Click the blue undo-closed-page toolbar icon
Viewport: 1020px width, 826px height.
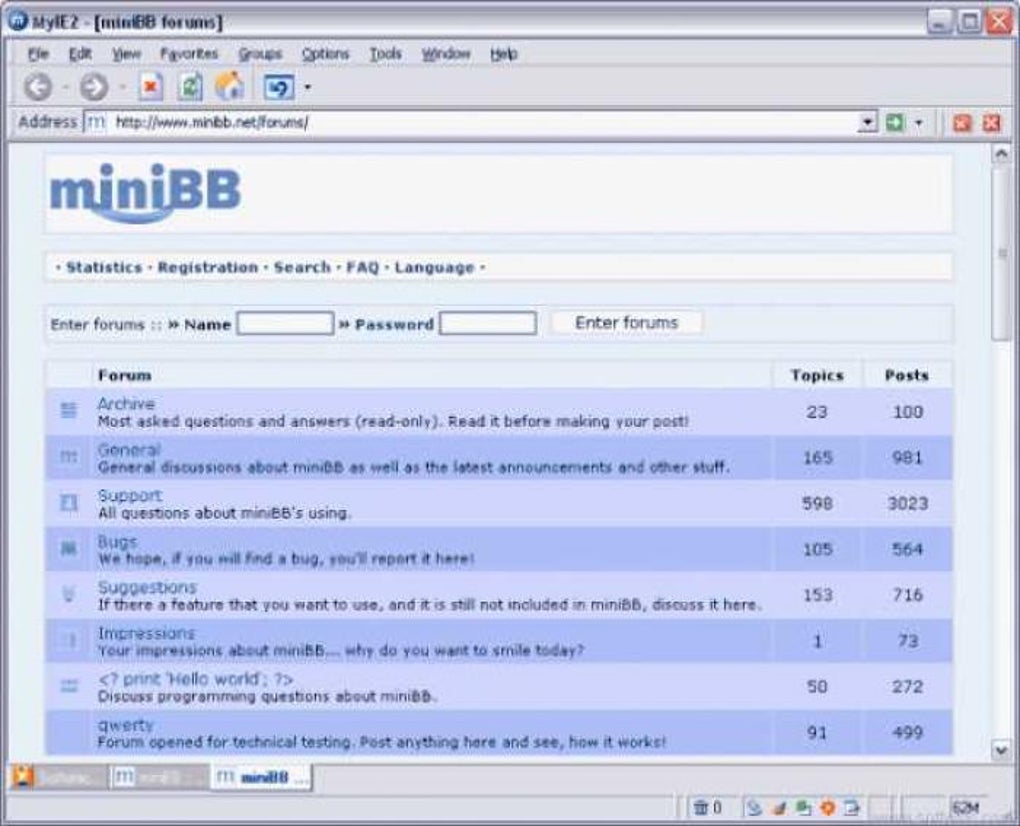(278, 85)
